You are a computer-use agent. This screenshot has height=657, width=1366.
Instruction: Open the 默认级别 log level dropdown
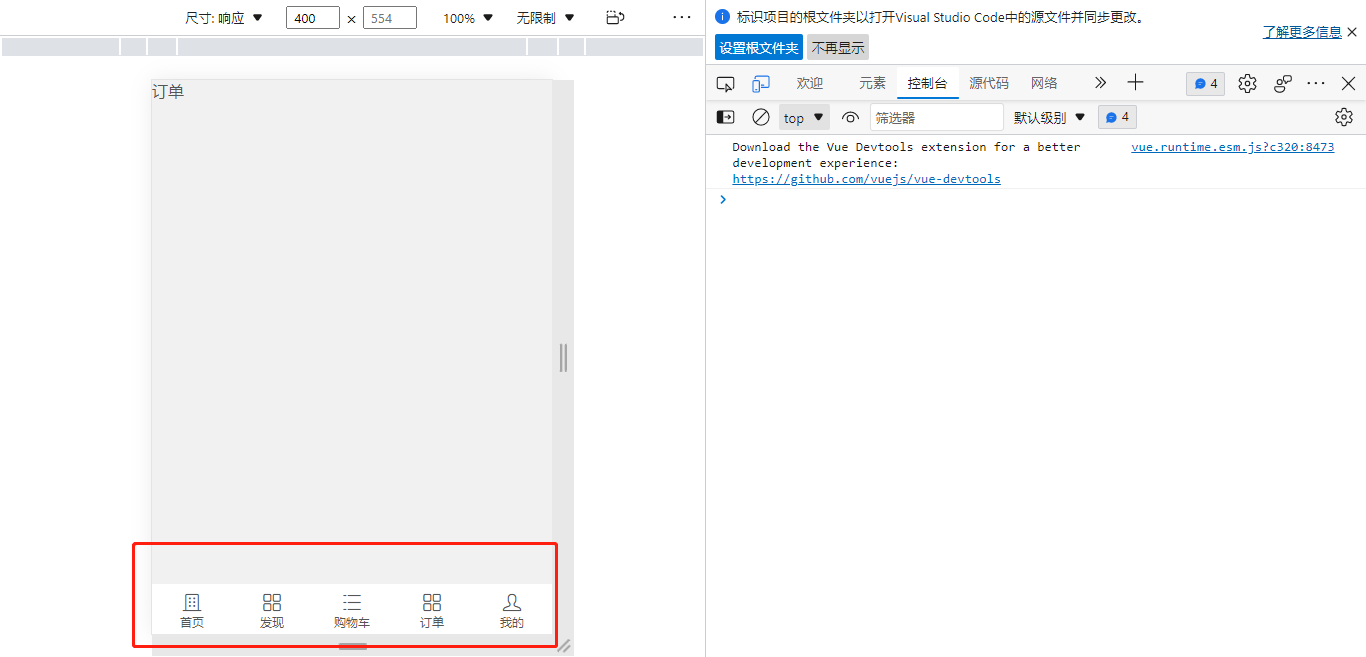coord(1049,117)
